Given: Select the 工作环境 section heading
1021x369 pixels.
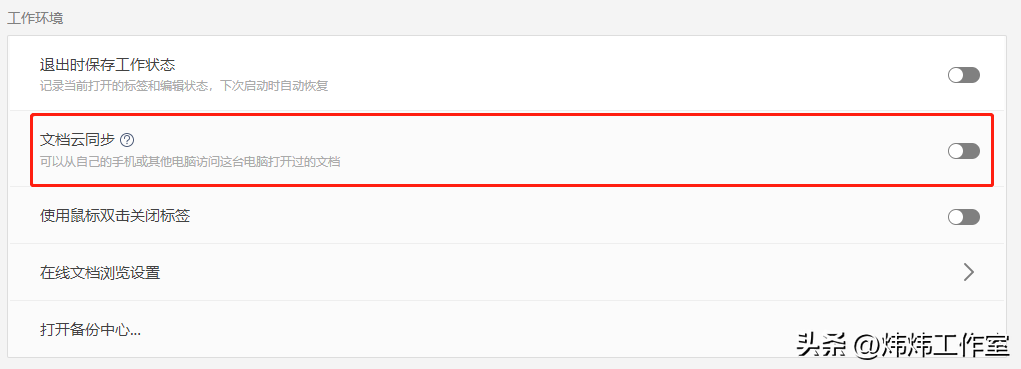Looking at the screenshot, I should tap(36, 18).
